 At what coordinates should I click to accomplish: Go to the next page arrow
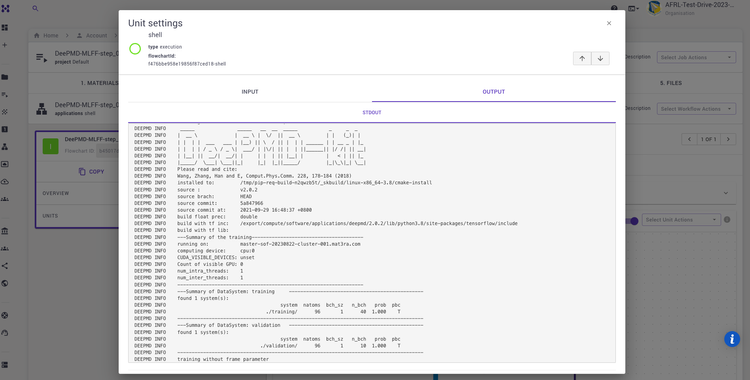pyautogui.click(x=728, y=139)
